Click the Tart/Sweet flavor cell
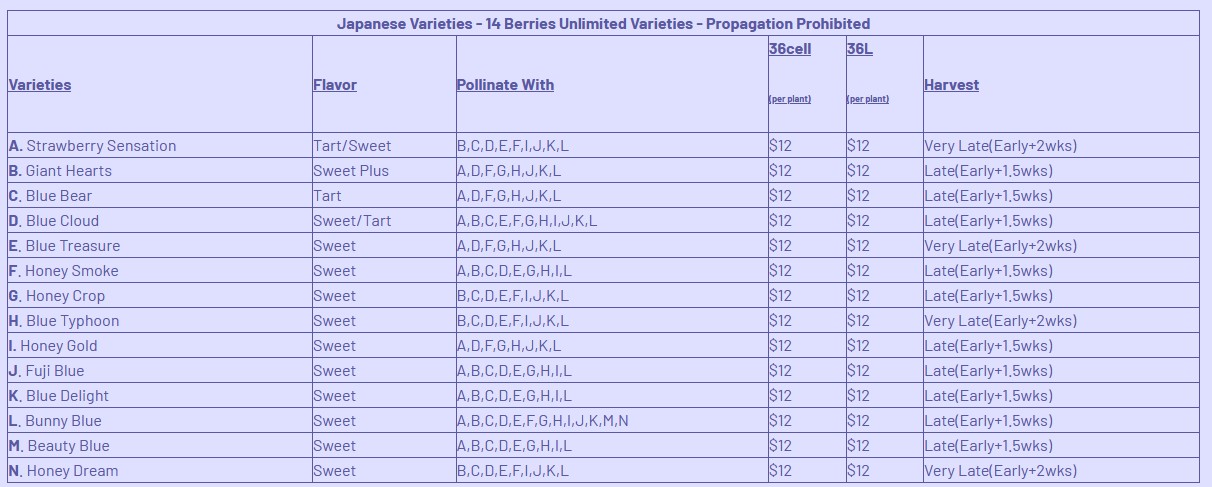The image size is (1212, 487). (351, 146)
